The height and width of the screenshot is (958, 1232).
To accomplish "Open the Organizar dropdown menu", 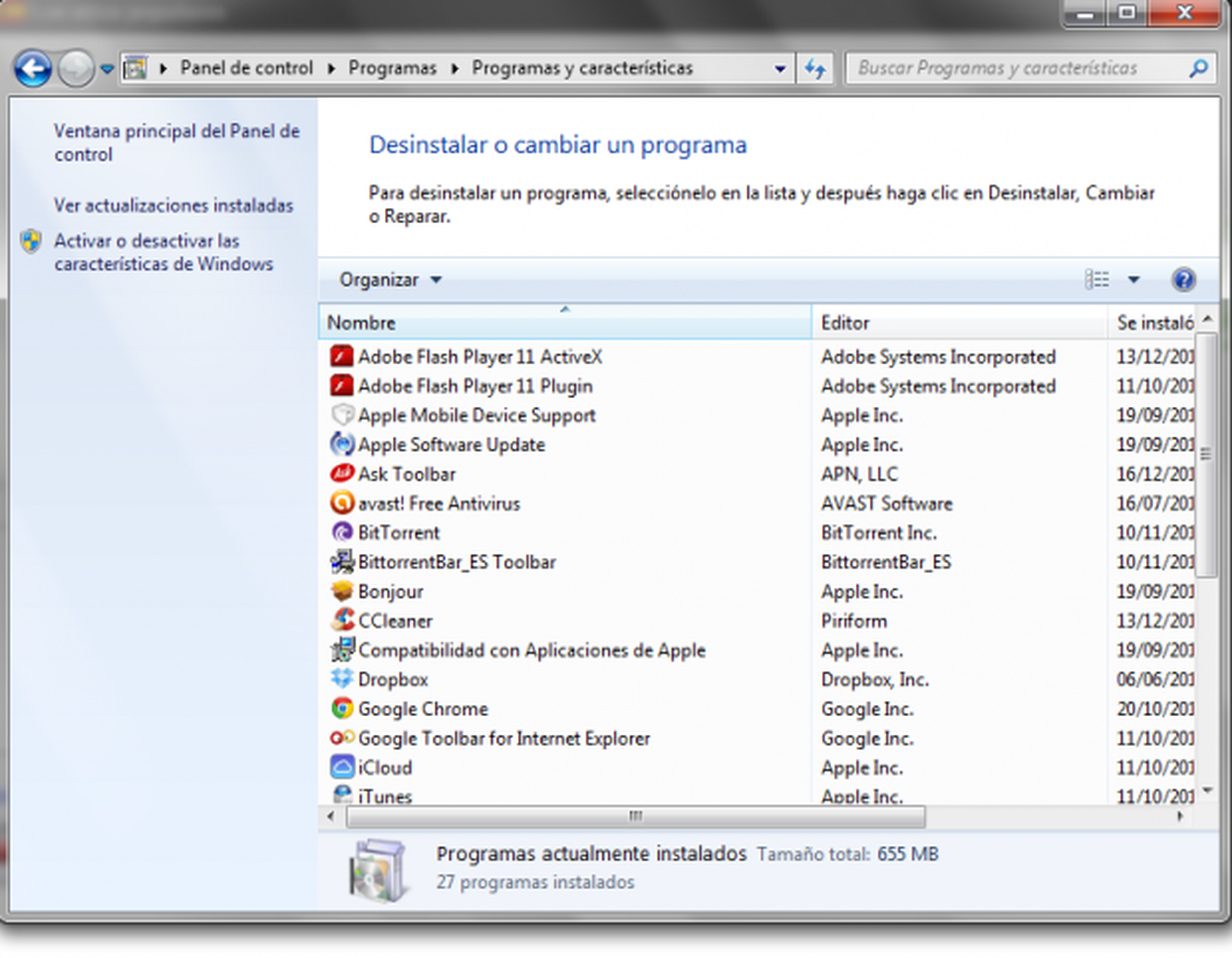I will (x=390, y=280).
